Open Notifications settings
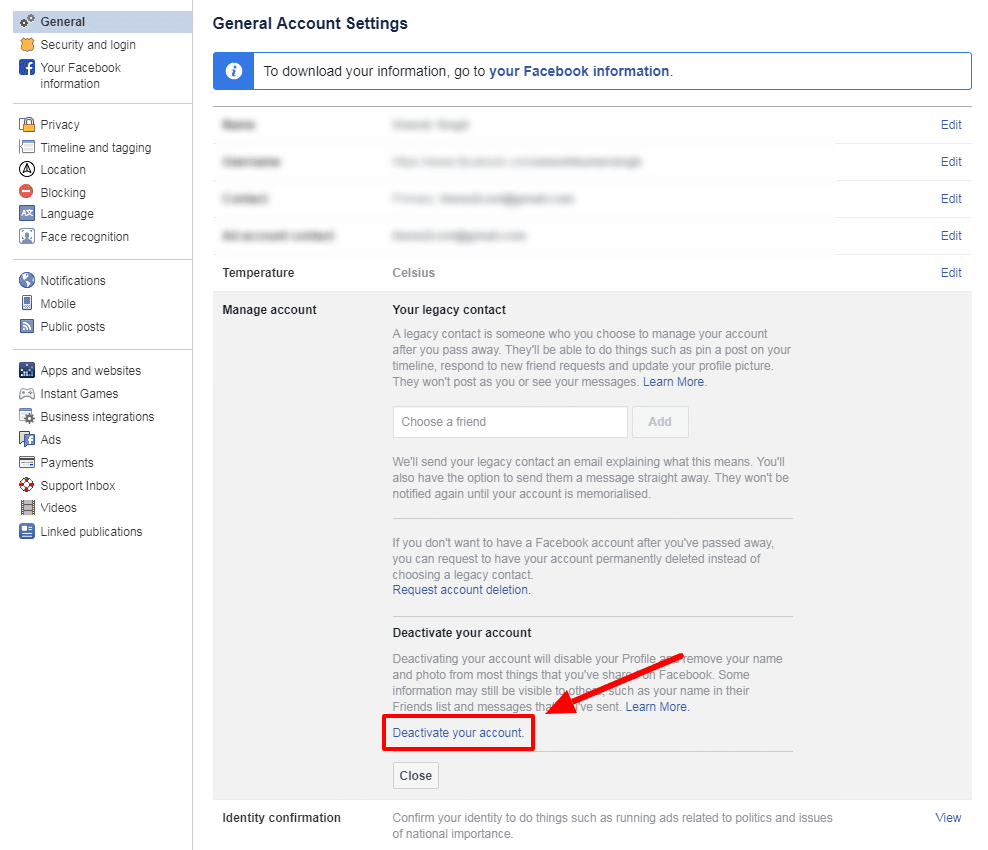 [73, 280]
